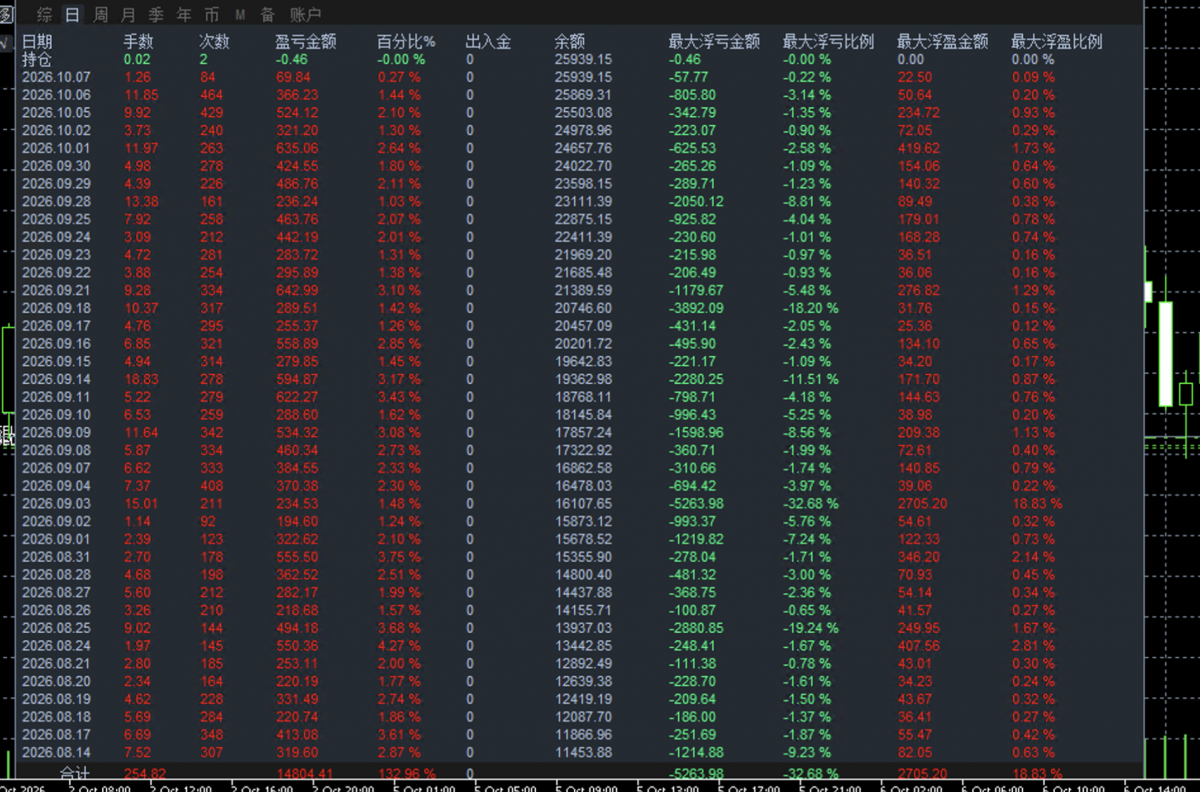
Task: Select the 持仓 row label
Action: 37,59
